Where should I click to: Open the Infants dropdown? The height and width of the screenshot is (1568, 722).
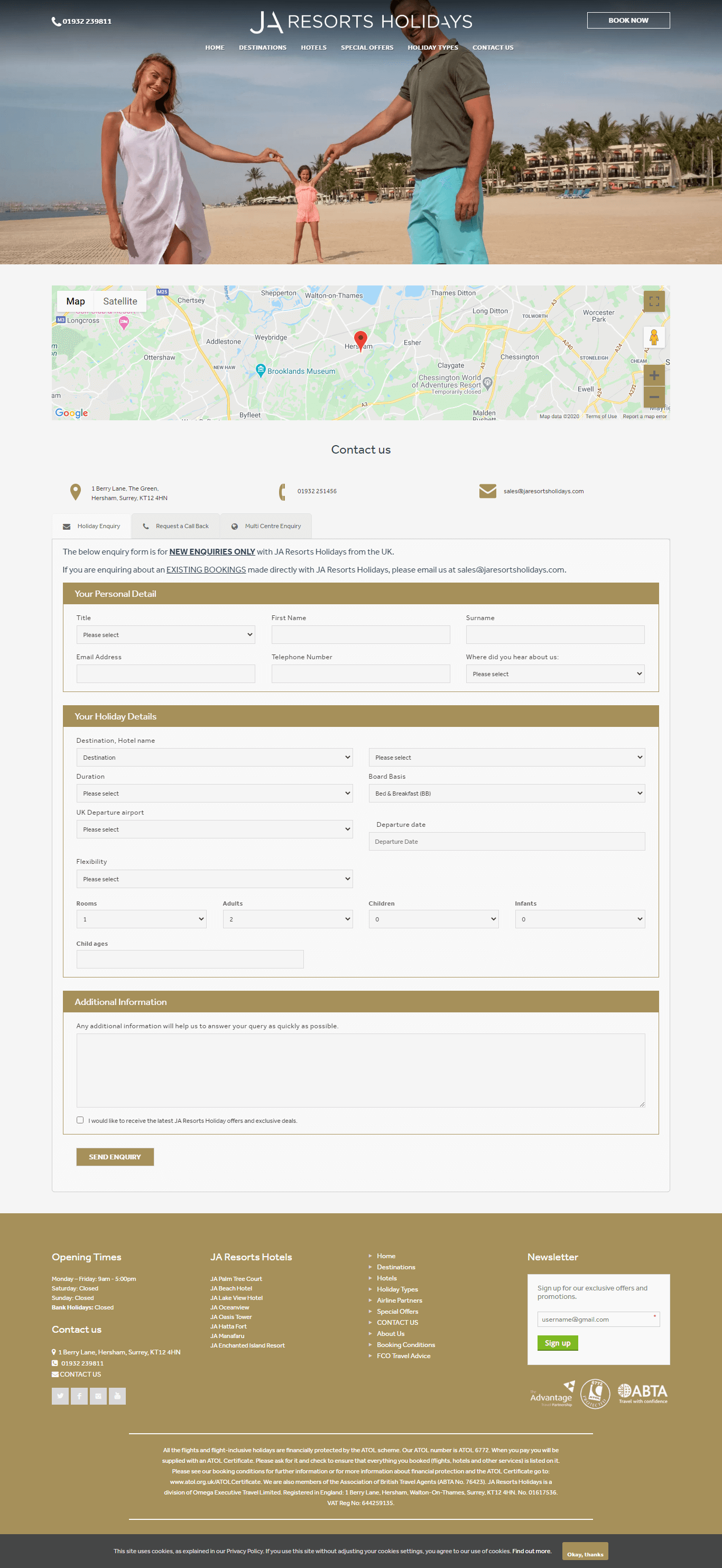pos(579,919)
